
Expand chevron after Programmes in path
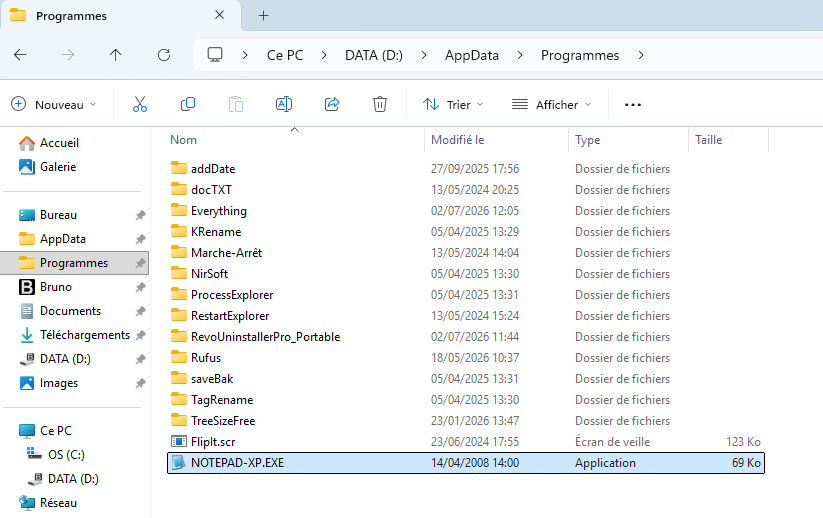(640, 55)
